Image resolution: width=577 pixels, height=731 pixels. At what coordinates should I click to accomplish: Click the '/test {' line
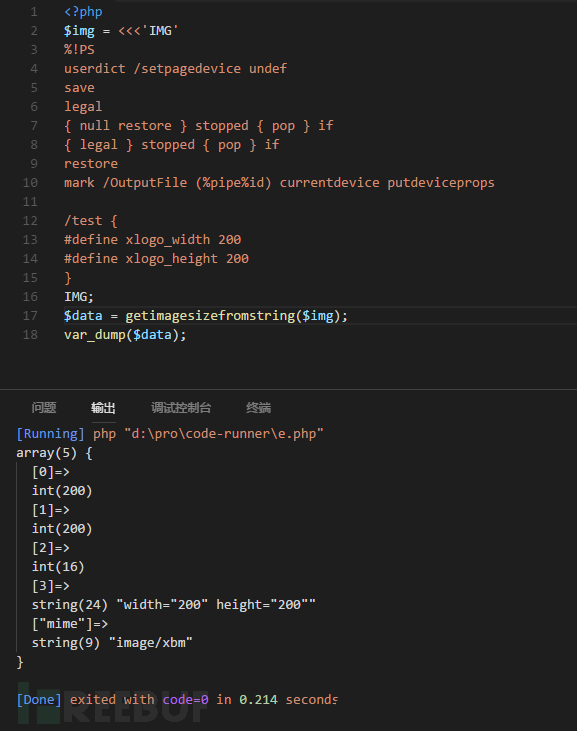[91, 221]
